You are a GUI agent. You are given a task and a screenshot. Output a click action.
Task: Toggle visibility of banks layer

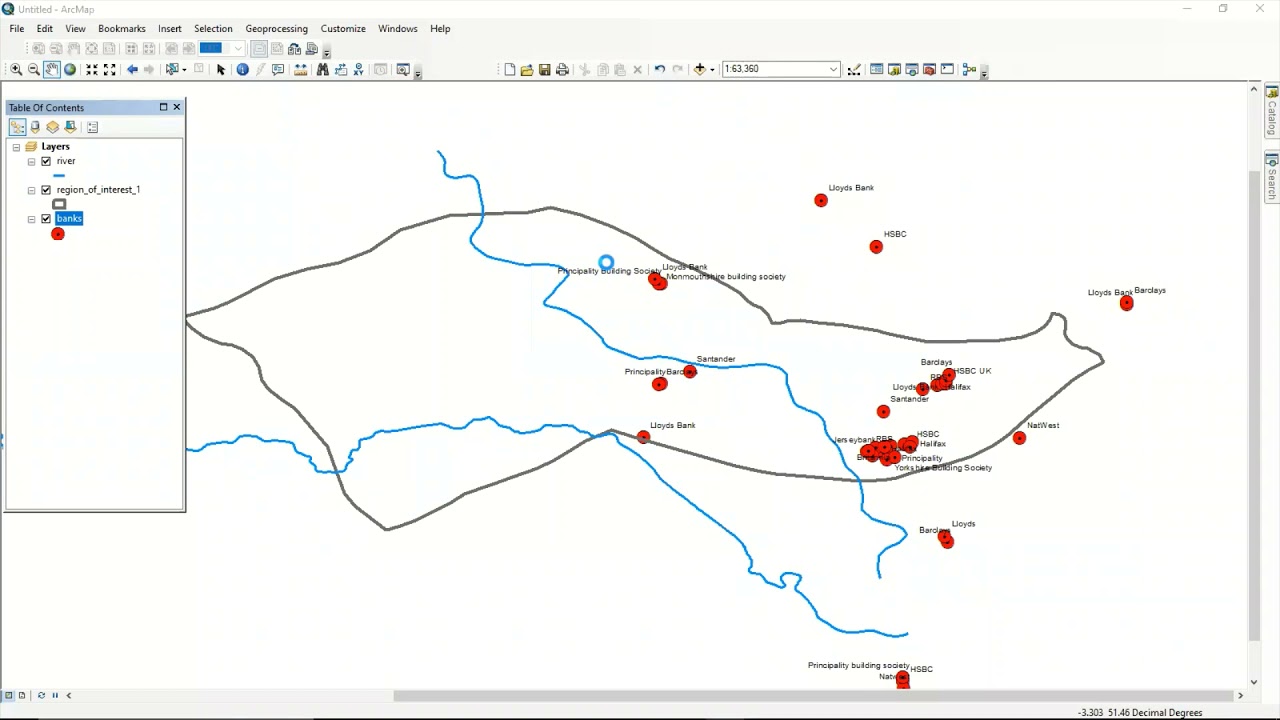tap(46, 219)
